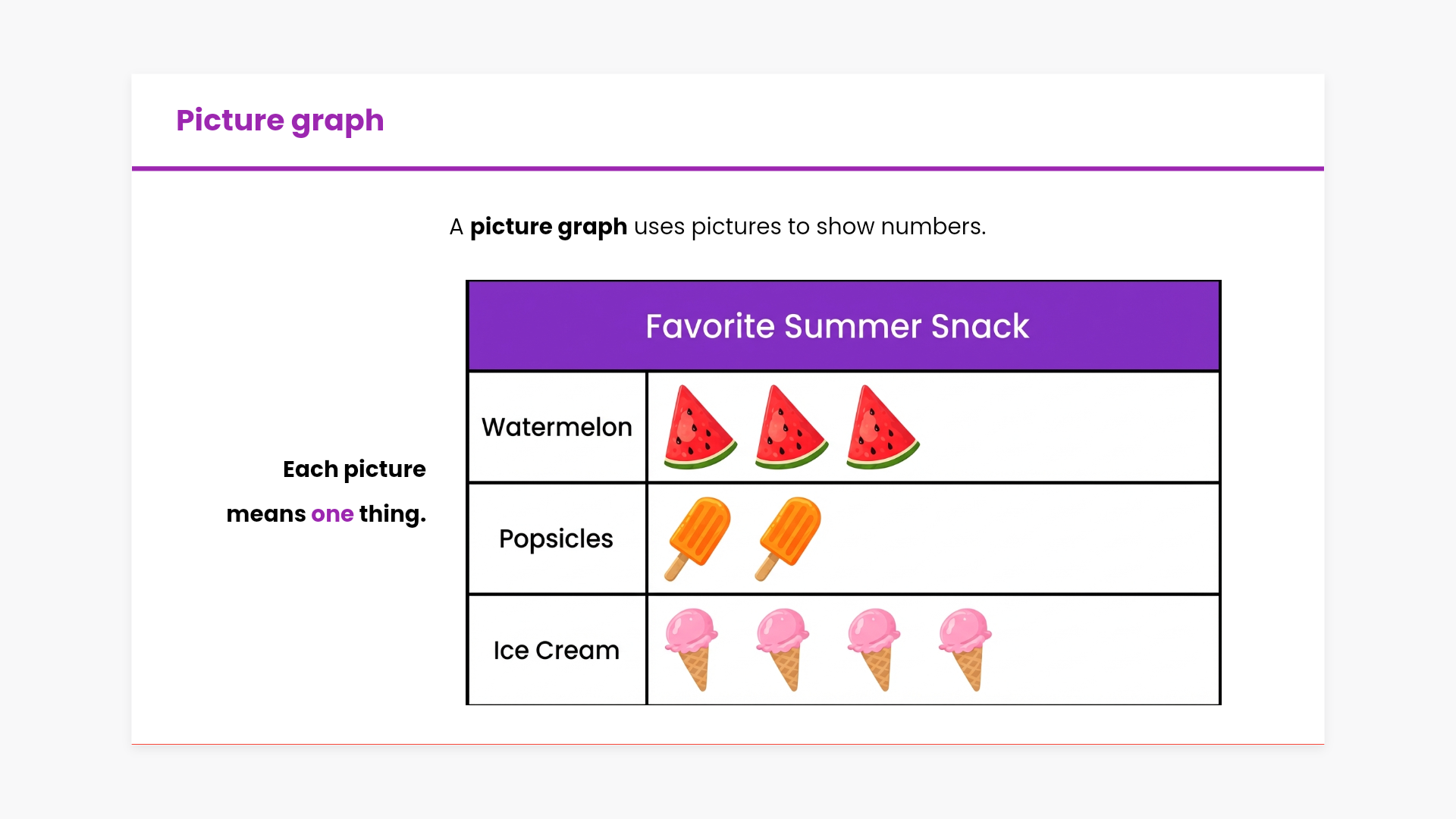The height and width of the screenshot is (819, 1456).
Task: Click the text "uses pictures to show numbers."
Action: pyautogui.click(x=809, y=227)
